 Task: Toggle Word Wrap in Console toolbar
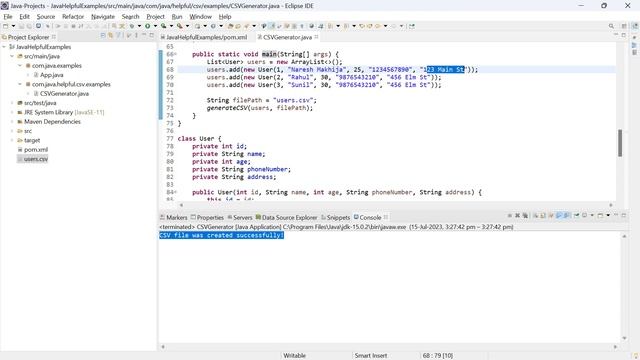(x=551, y=216)
